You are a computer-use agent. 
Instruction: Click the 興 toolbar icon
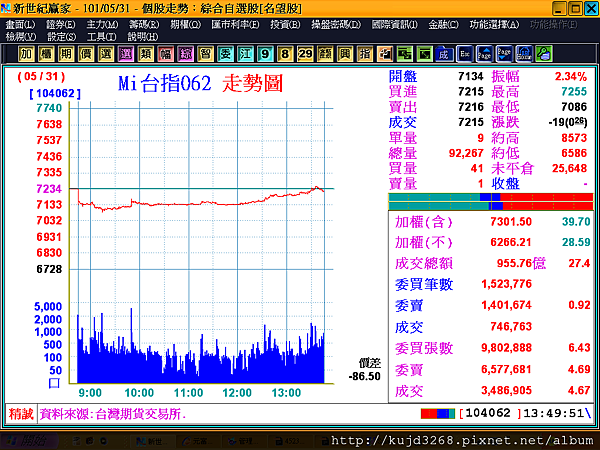pos(345,54)
